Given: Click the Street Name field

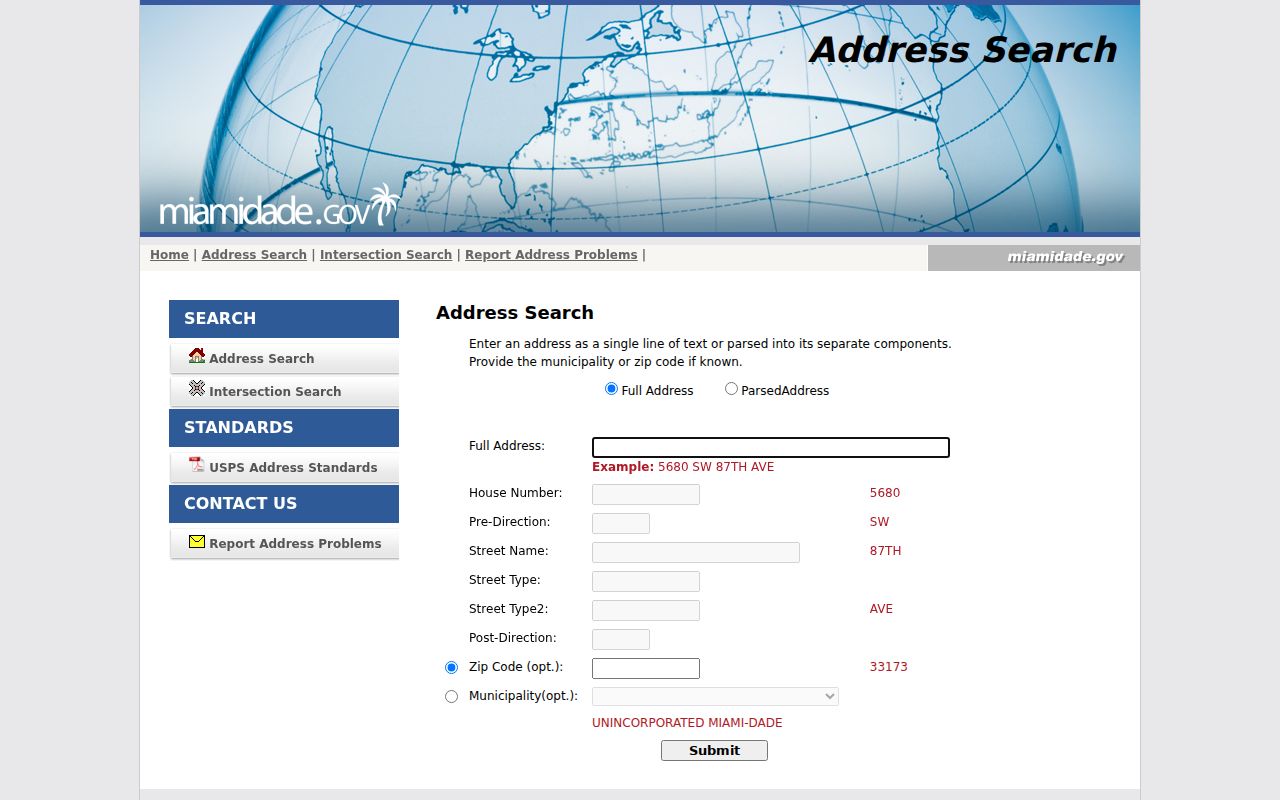Looking at the screenshot, I should (x=696, y=552).
